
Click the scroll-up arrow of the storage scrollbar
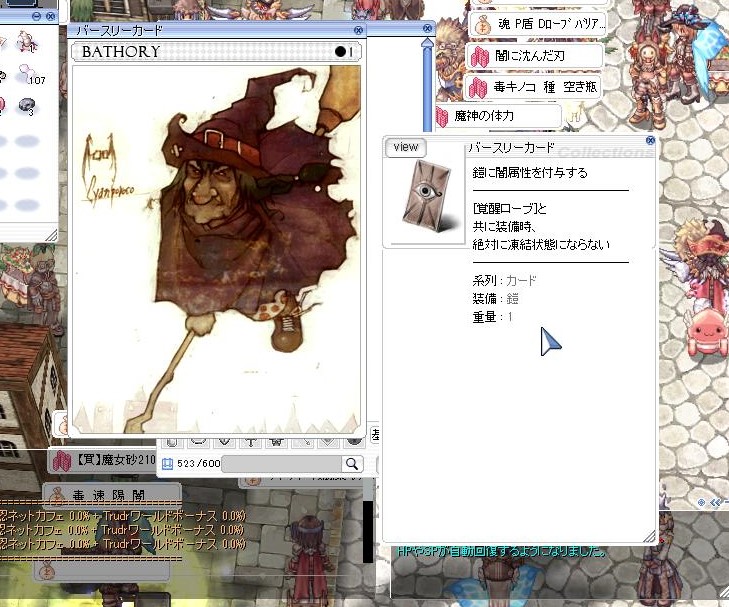(427, 44)
